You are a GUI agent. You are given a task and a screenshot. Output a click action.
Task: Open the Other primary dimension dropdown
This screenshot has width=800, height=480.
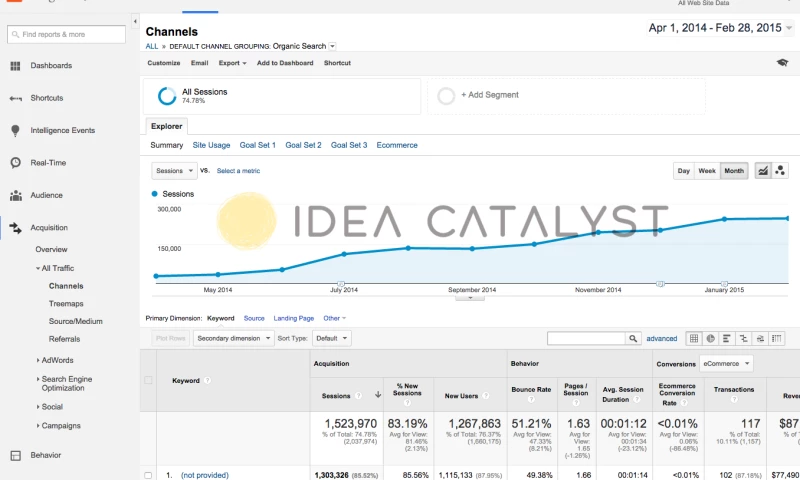coord(334,318)
